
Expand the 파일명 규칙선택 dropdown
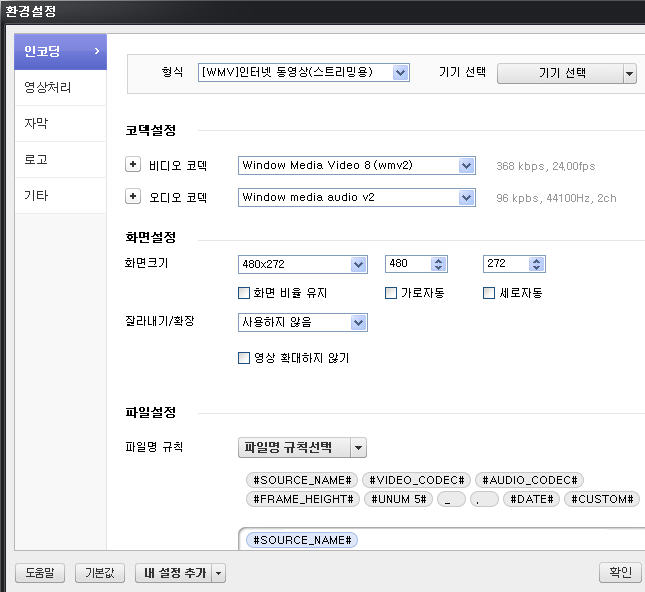click(x=302, y=447)
